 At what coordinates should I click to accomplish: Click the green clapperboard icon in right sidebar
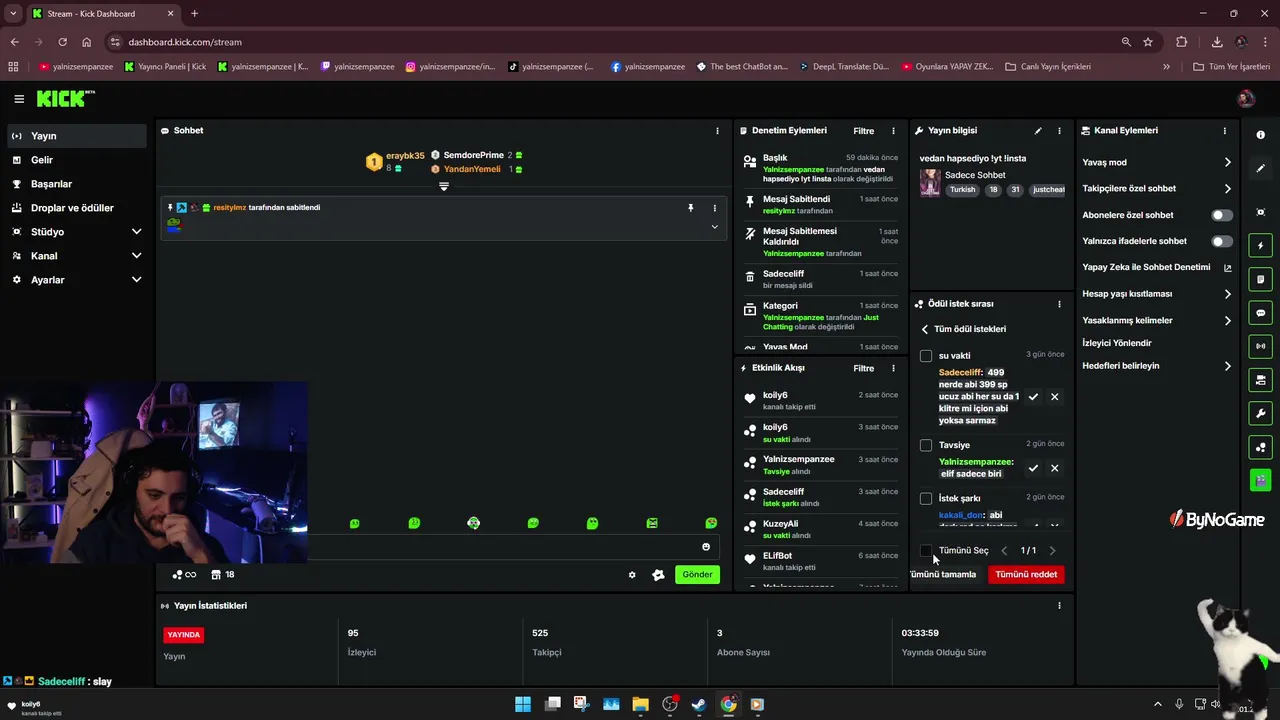pyautogui.click(x=1260, y=481)
